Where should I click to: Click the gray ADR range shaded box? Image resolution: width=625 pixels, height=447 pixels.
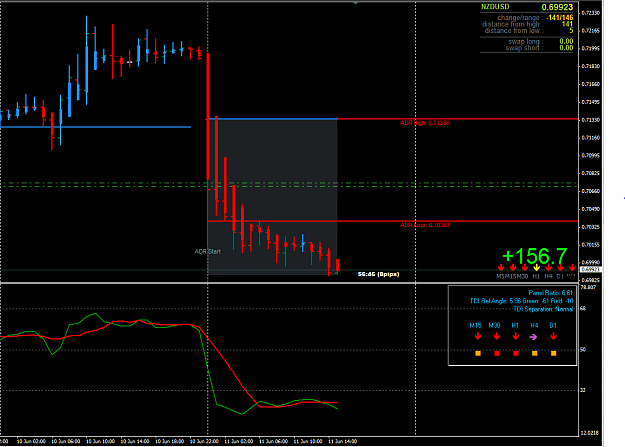(x=273, y=197)
